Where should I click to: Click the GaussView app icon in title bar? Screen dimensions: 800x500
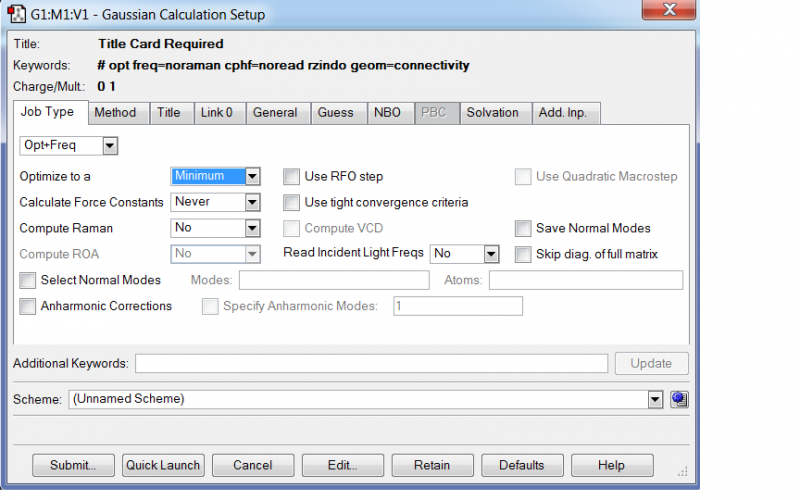pos(16,14)
